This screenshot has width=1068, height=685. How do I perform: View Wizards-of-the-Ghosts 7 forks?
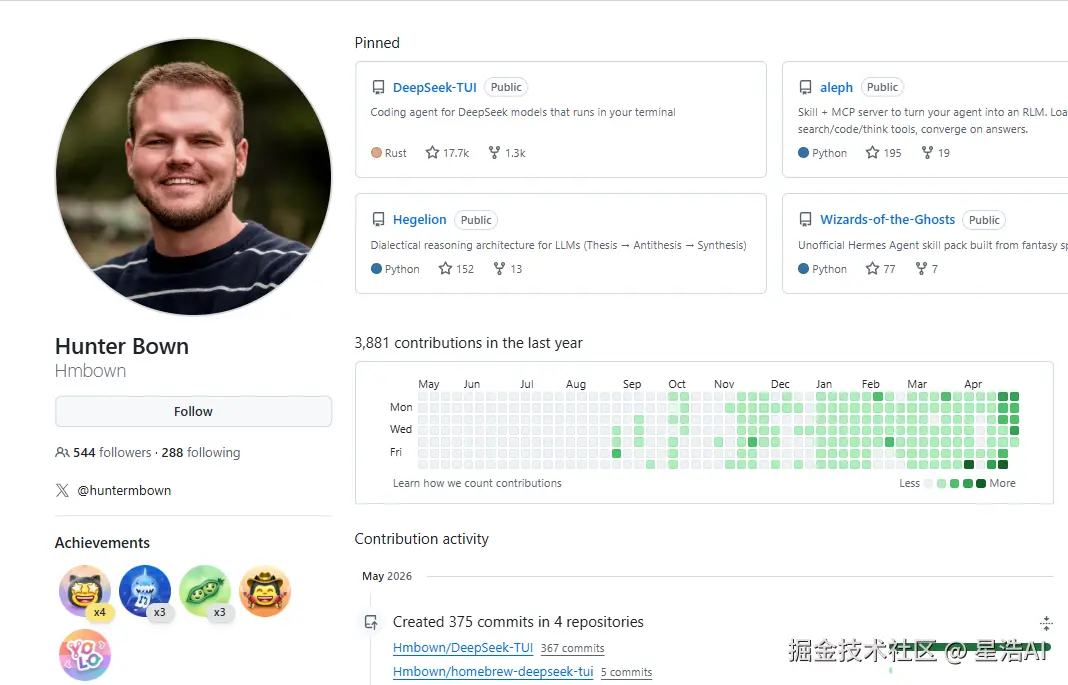(926, 269)
